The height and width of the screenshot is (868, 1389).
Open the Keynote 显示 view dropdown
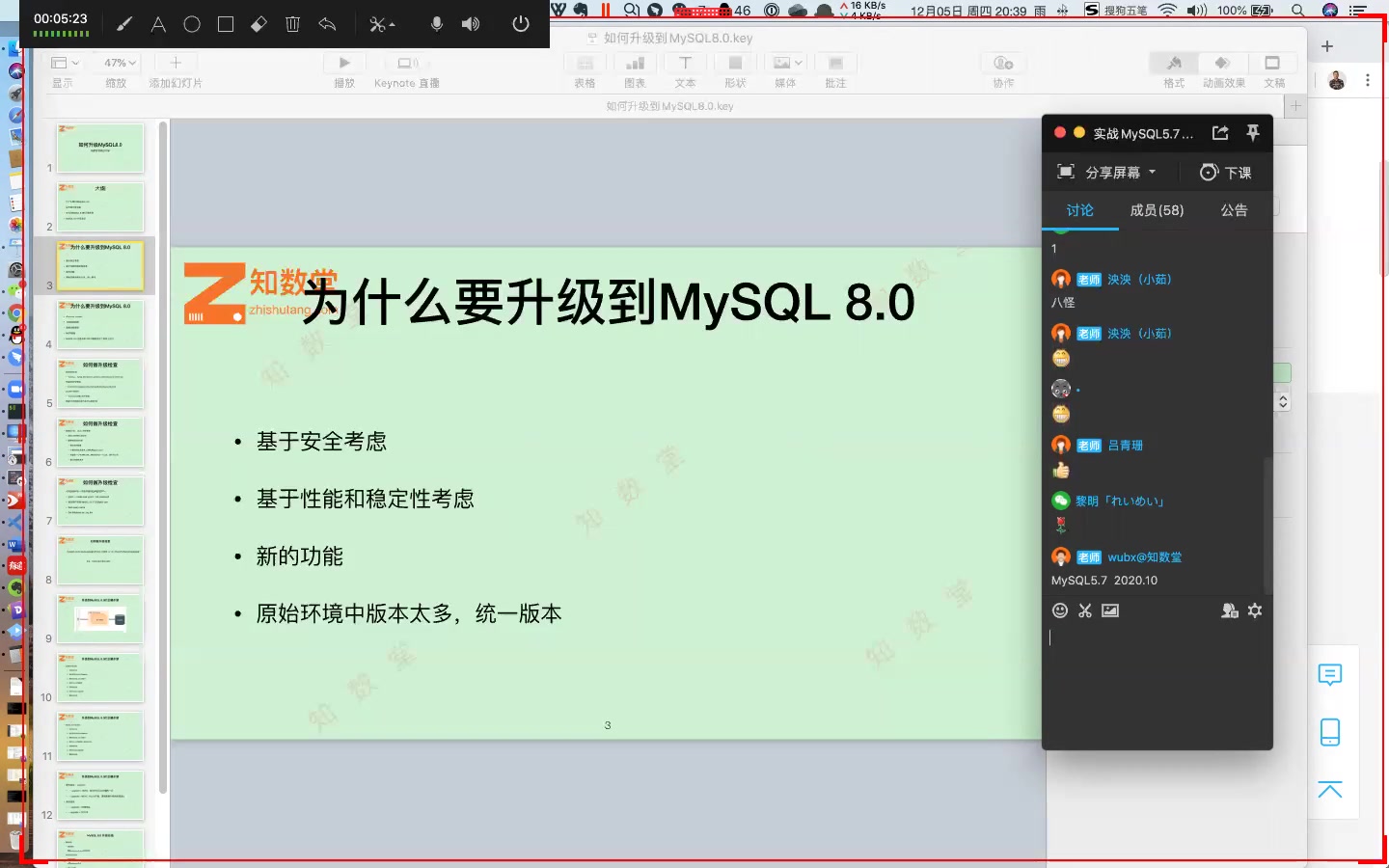[x=65, y=70]
